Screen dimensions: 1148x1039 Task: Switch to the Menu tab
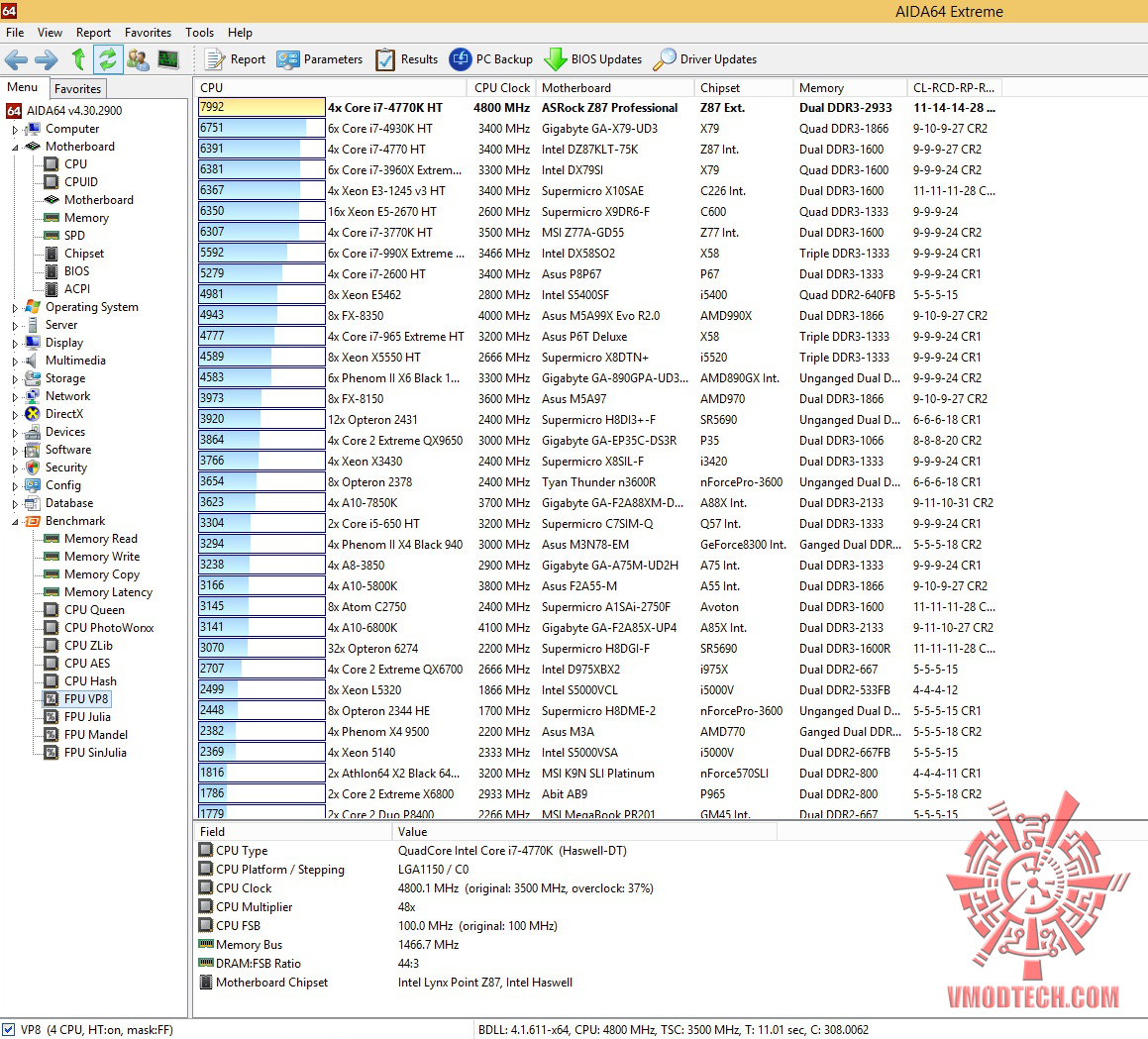click(23, 87)
